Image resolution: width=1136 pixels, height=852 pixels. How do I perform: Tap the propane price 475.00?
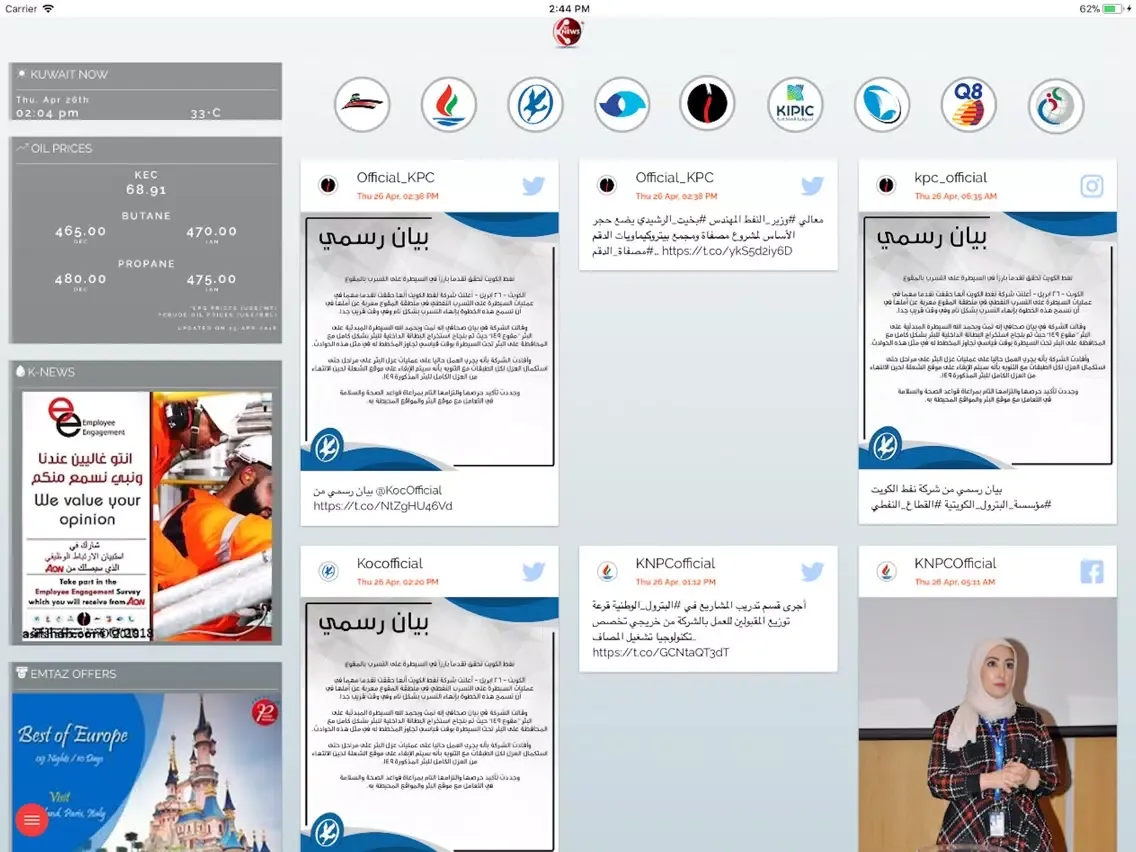(x=212, y=279)
